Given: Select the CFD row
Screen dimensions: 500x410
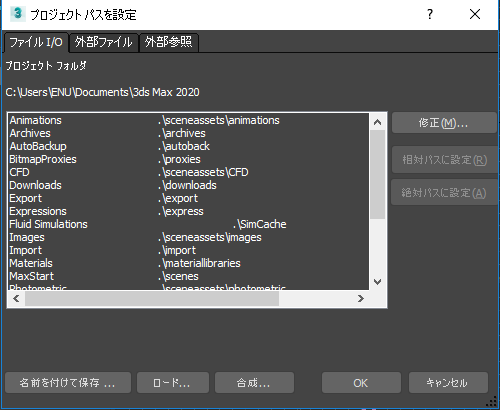Looking at the screenshot, I should 189,172.
